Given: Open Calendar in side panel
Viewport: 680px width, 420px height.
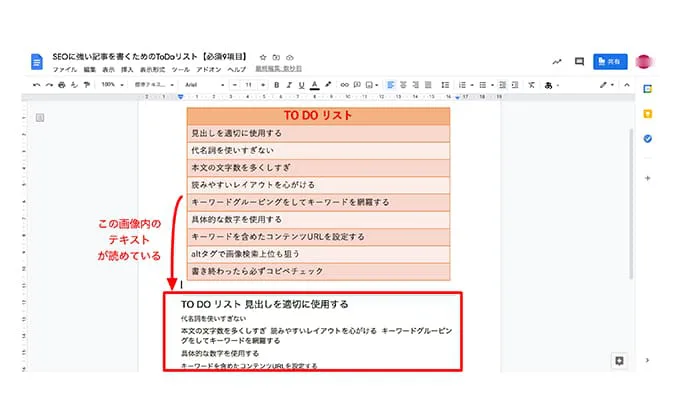Looking at the screenshot, I should [647, 89].
